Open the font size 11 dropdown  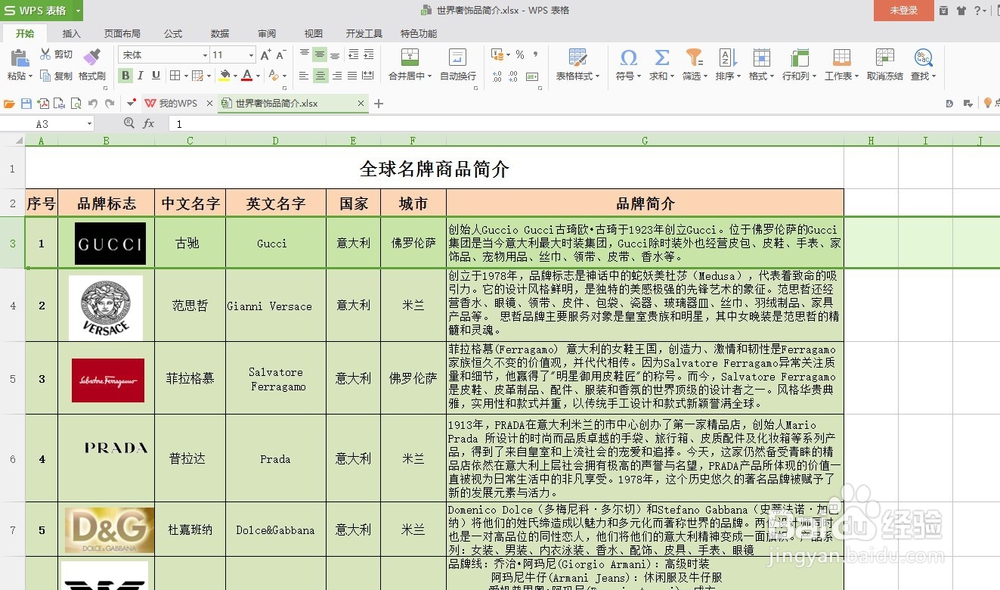[251, 55]
